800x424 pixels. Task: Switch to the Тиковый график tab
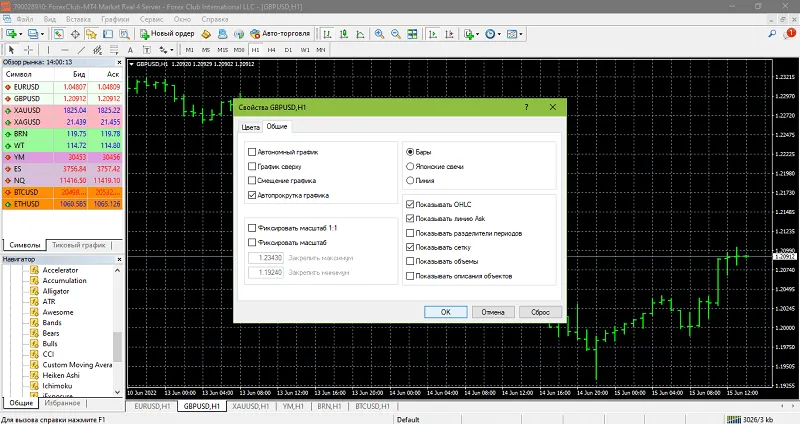point(79,245)
